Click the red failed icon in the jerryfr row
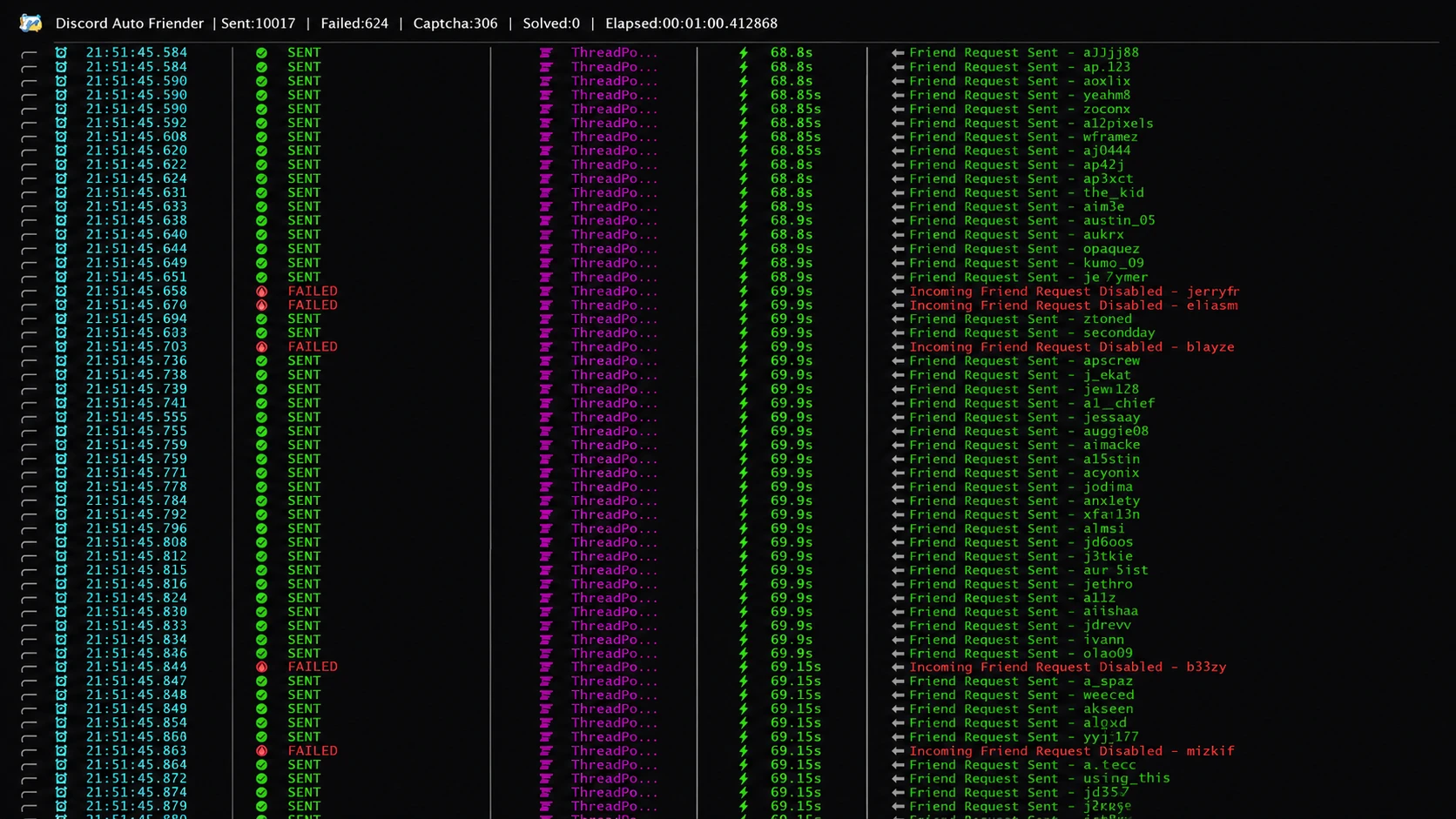This screenshot has height=819, width=1456. 261,292
